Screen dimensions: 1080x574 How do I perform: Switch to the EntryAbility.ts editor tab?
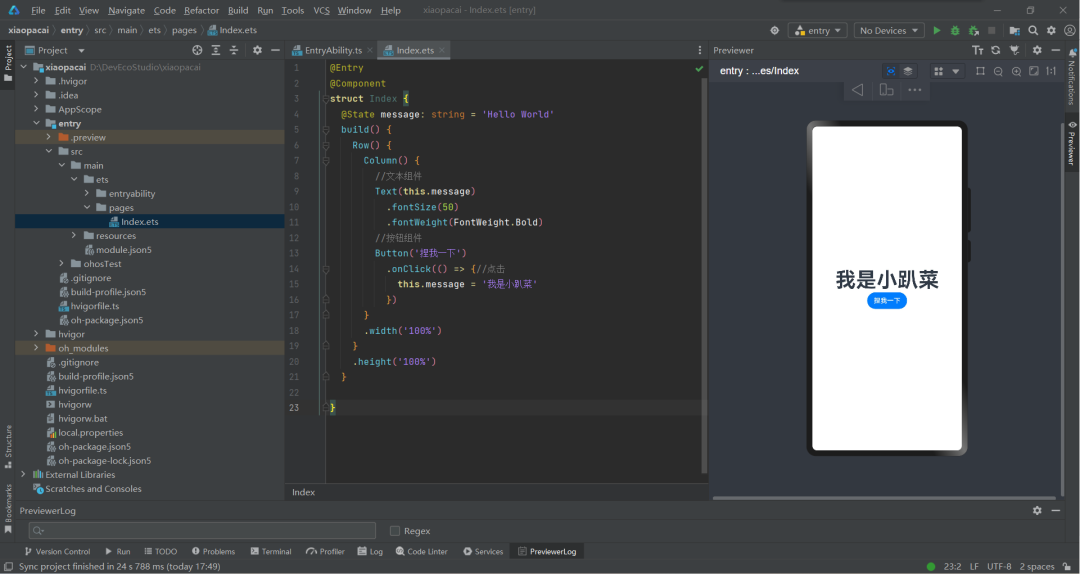click(333, 50)
